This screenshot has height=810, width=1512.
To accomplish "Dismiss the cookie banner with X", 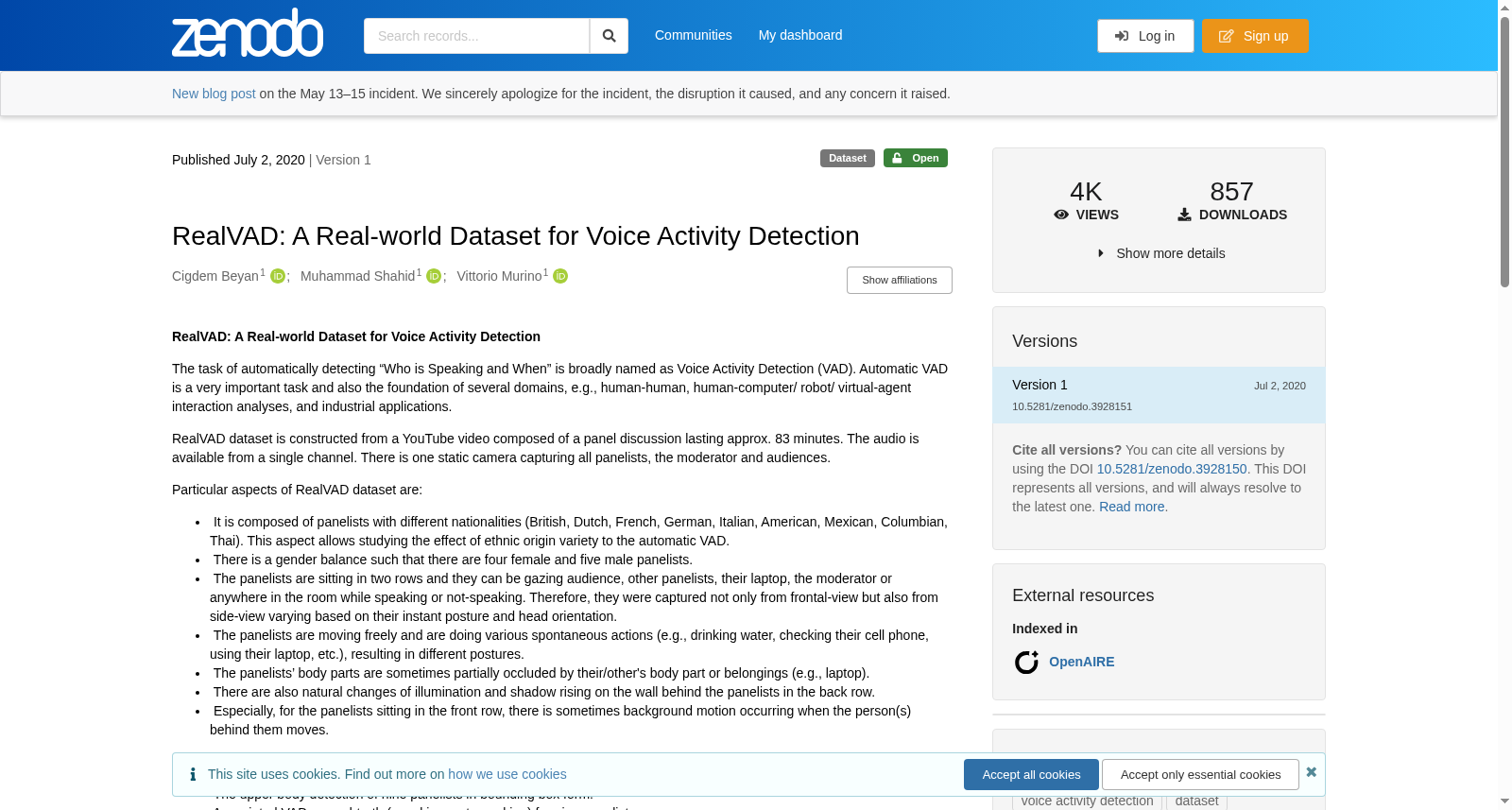I will tap(1312, 772).
